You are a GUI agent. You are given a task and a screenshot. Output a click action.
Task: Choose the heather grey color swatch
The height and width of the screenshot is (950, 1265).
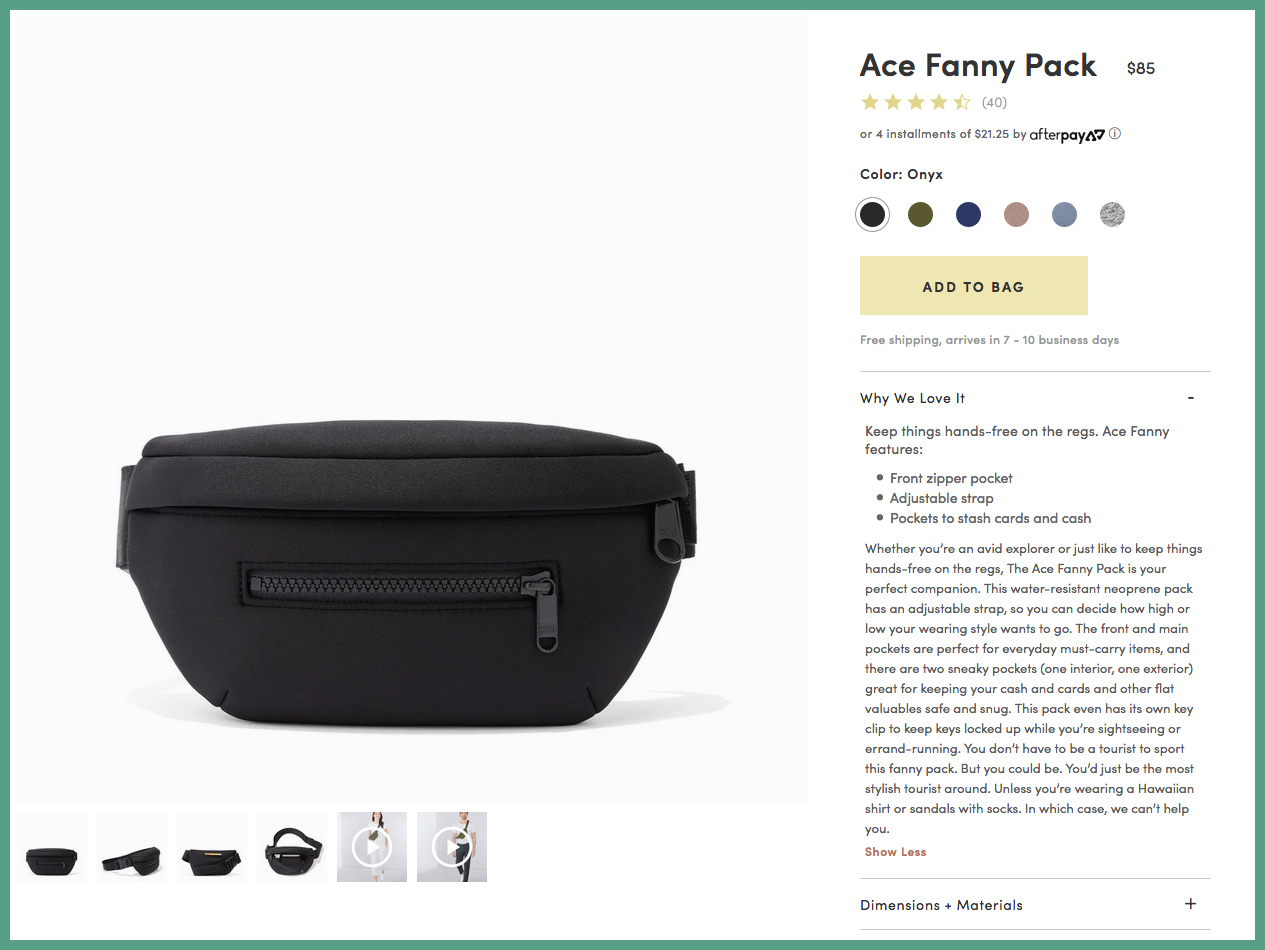pyautogui.click(x=1112, y=214)
